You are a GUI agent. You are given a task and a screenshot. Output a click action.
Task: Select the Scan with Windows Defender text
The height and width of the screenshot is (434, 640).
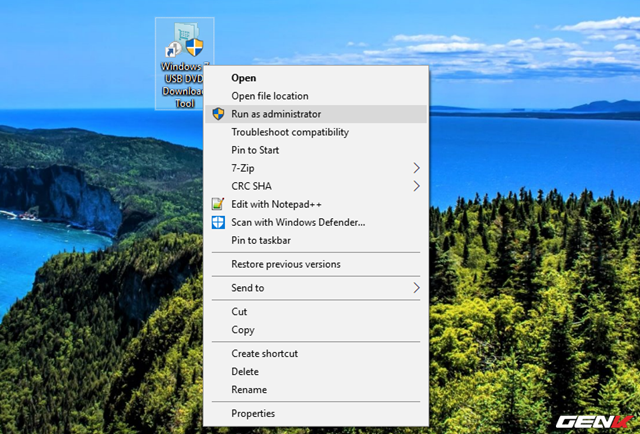[298, 222]
